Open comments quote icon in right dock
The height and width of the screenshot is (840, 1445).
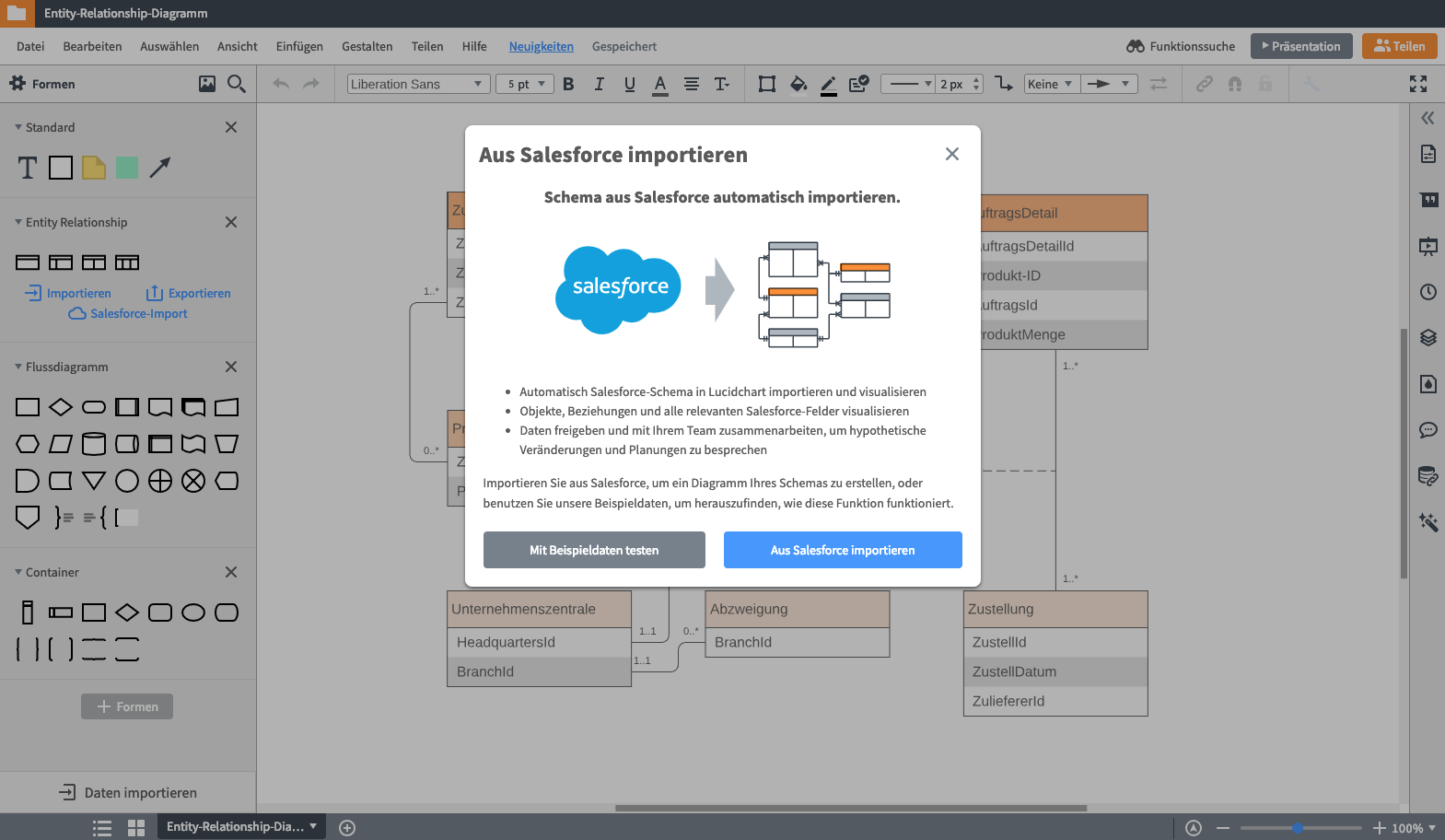point(1428,200)
